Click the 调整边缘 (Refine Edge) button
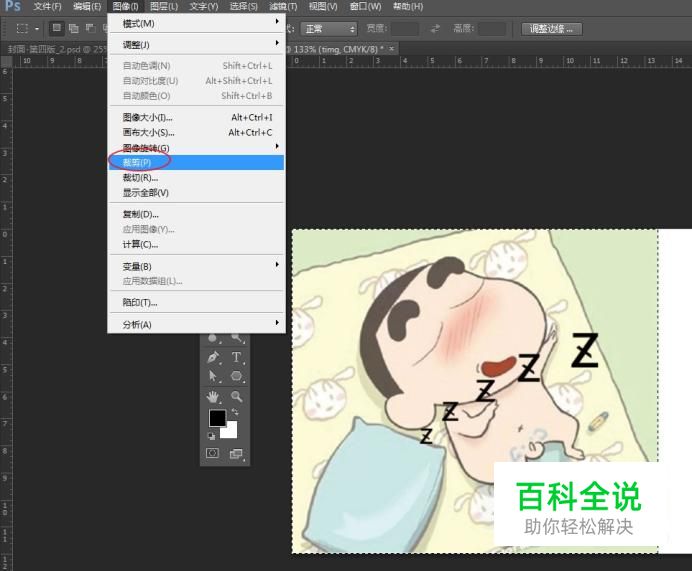 click(x=552, y=29)
